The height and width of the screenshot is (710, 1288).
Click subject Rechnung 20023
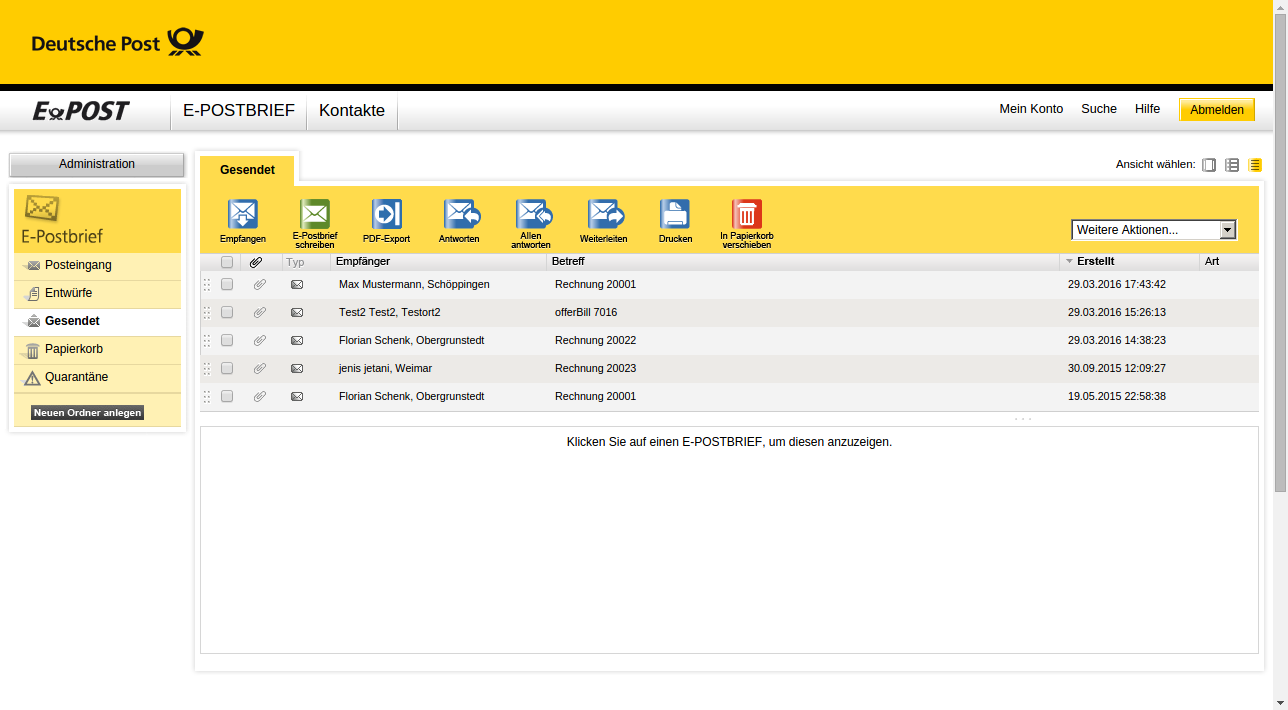595,368
